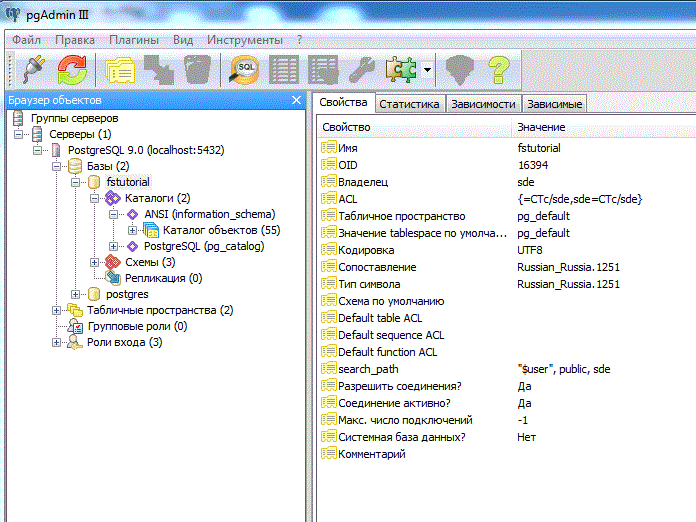Refresh the selected object with the green arrows icon
Image resolution: width=696 pixels, height=522 pixels.
pos(71,70)
